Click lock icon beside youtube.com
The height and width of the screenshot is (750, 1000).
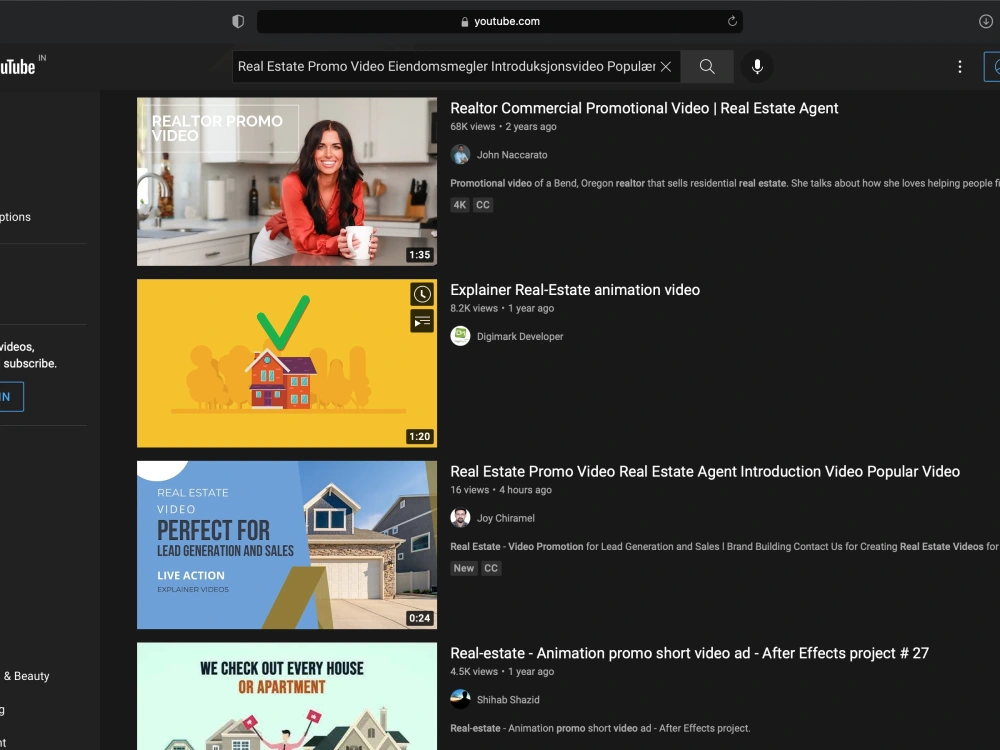point(464,22)
